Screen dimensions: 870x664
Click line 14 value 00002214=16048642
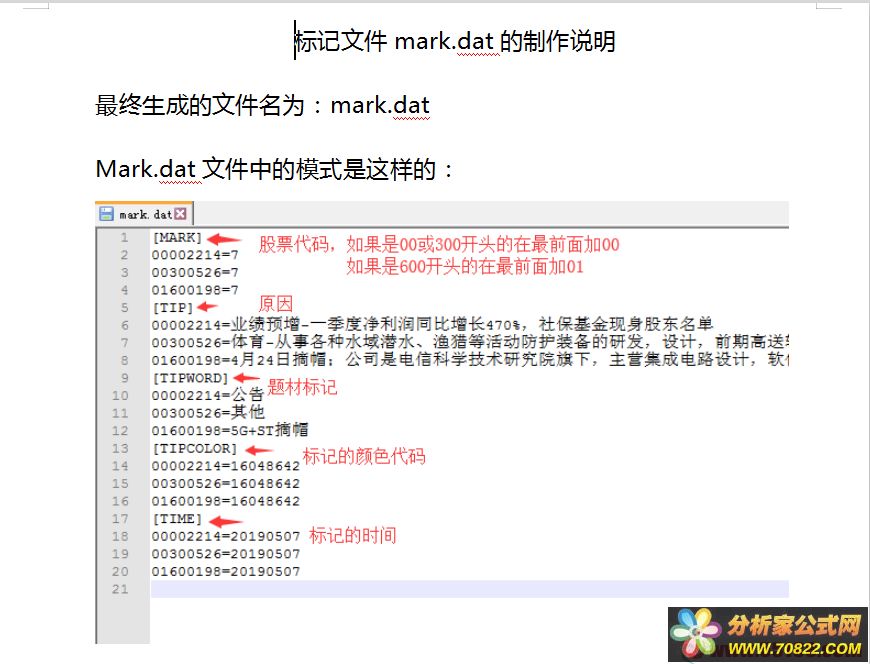click(226, 466)
